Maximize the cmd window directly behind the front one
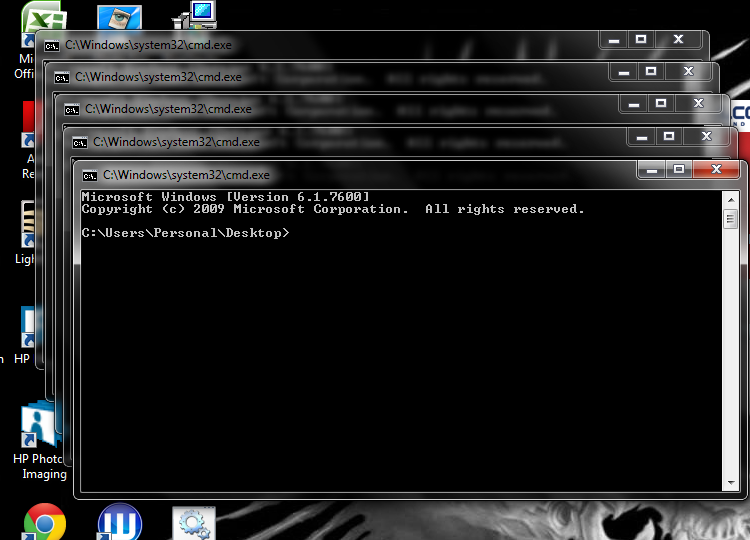Screen dimensions: 750x540 coord(669,136)
